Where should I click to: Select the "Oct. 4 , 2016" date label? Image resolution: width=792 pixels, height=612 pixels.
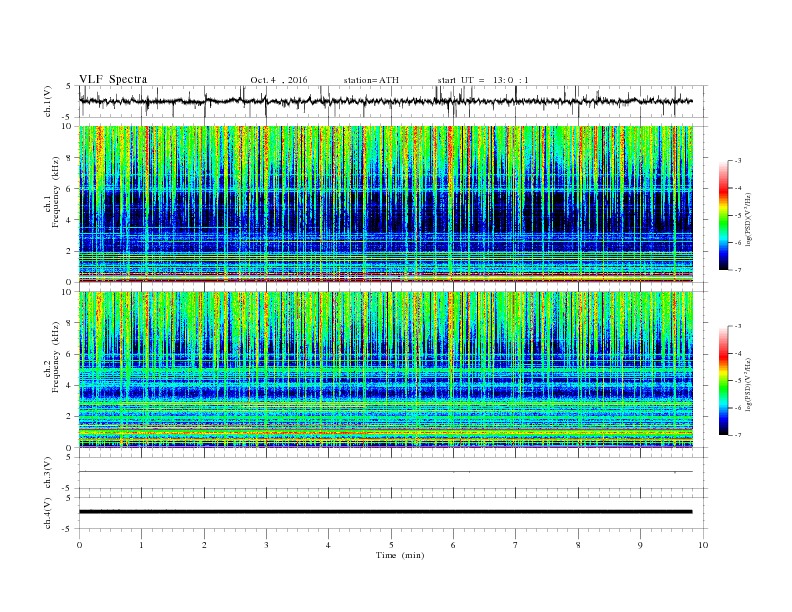pos(279,80)
